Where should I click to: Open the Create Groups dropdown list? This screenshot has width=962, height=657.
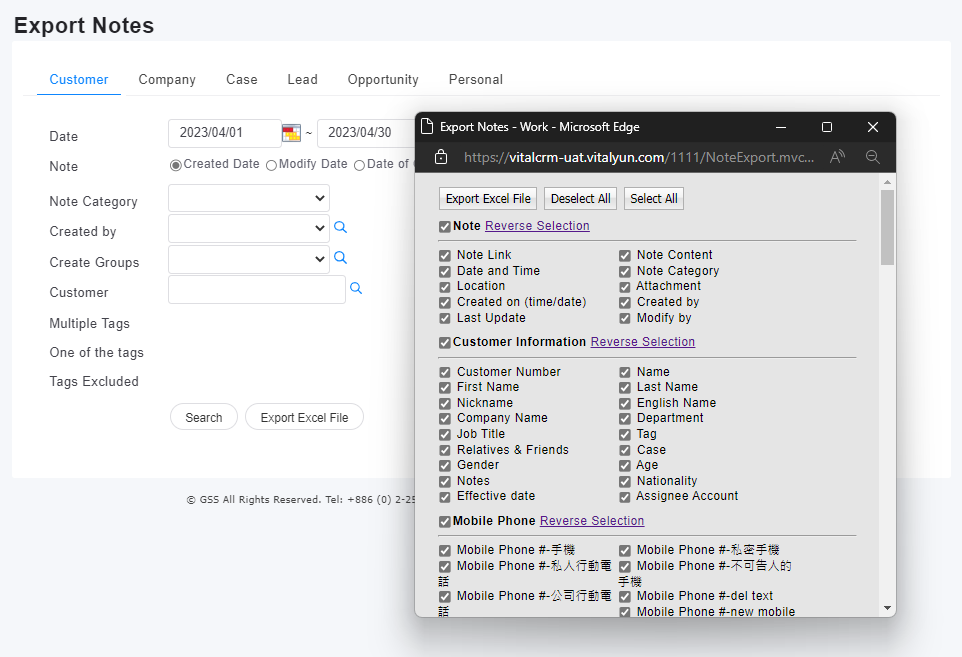[249, 259]
